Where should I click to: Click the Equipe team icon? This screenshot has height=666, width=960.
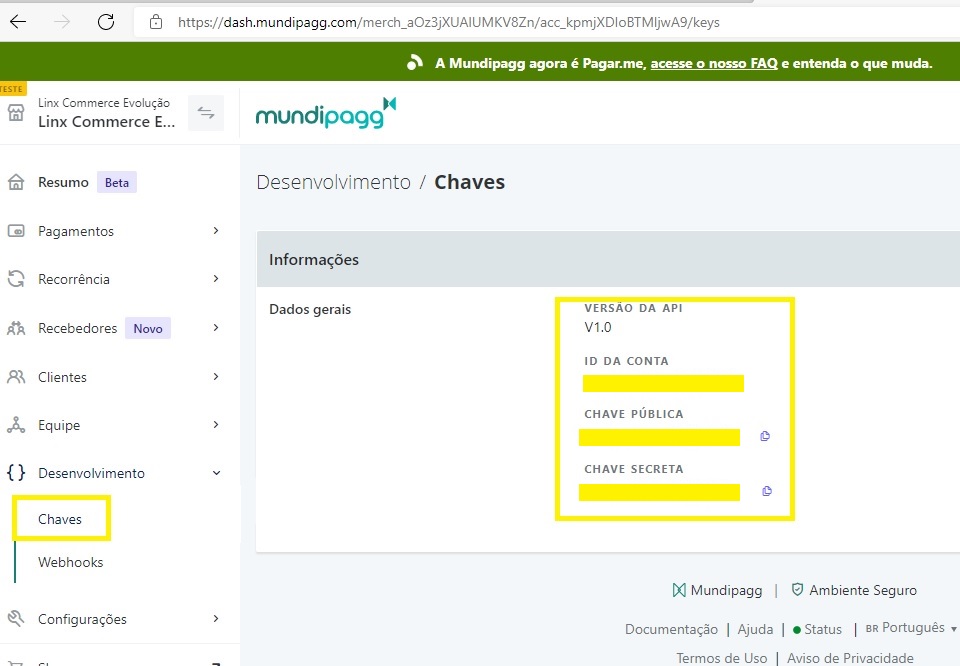click(x=16, y=425)
